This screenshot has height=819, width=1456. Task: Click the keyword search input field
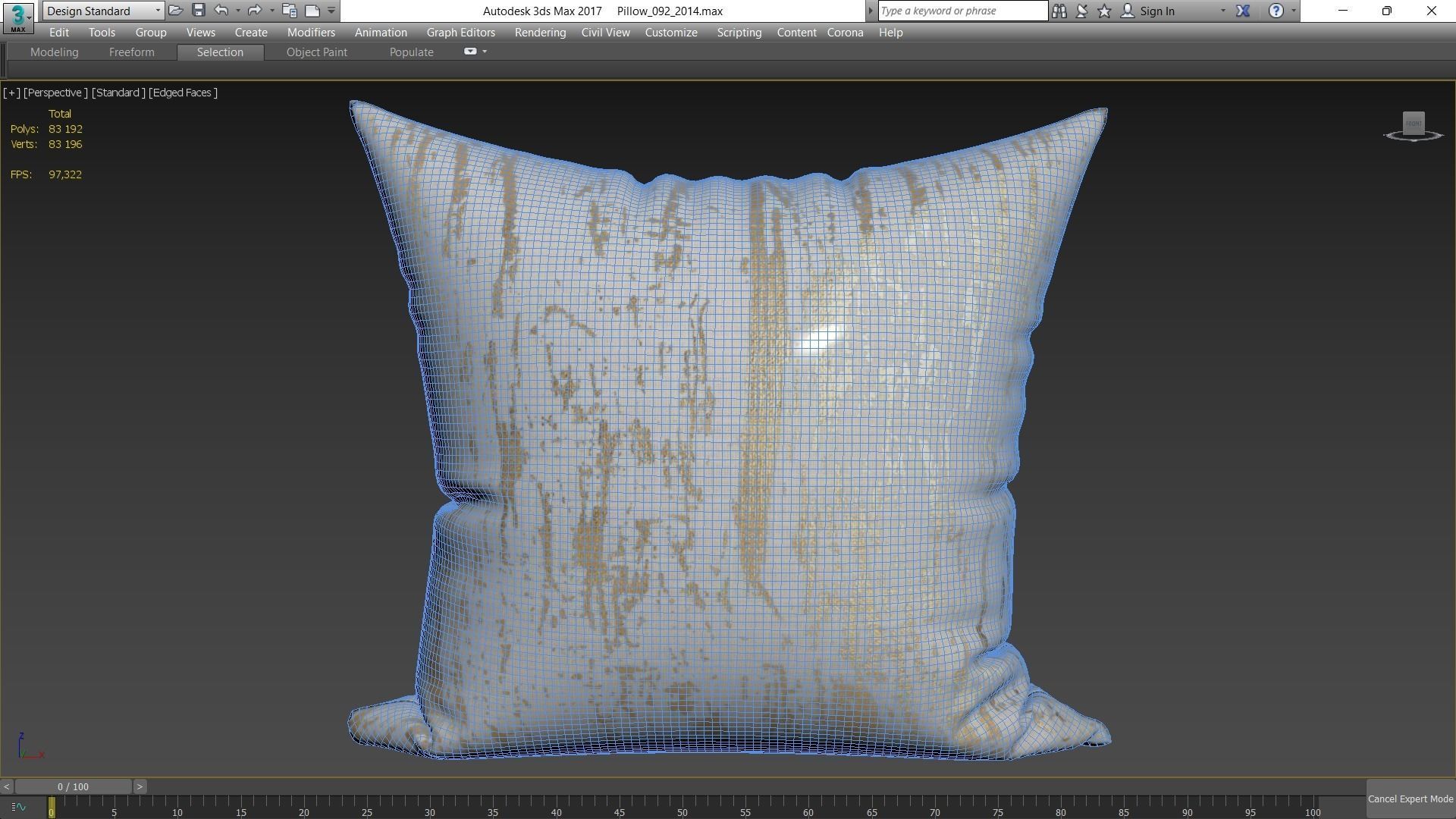pos(962,11)
